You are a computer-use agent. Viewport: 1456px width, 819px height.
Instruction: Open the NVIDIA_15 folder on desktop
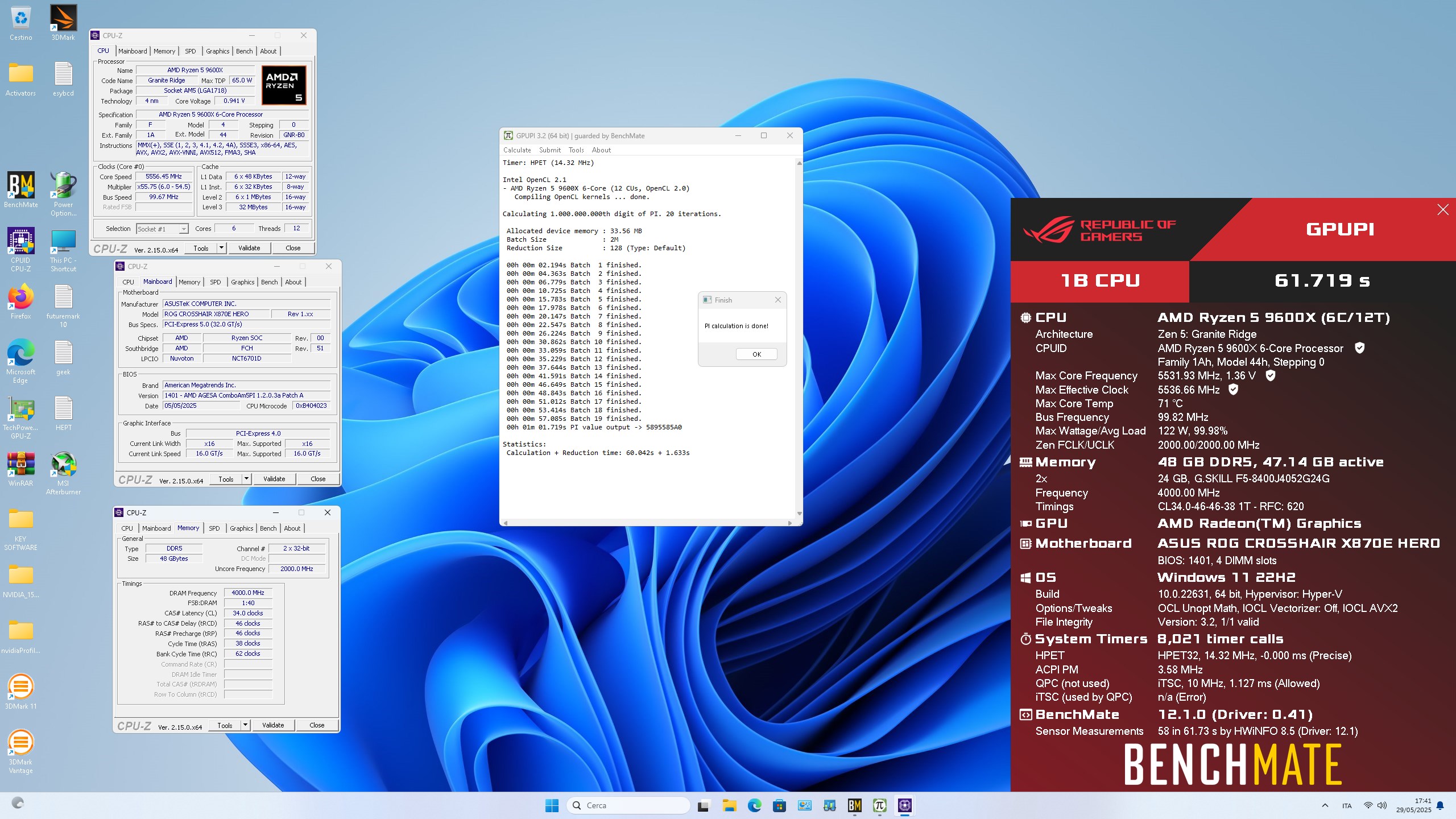click(x=20, y=580)
